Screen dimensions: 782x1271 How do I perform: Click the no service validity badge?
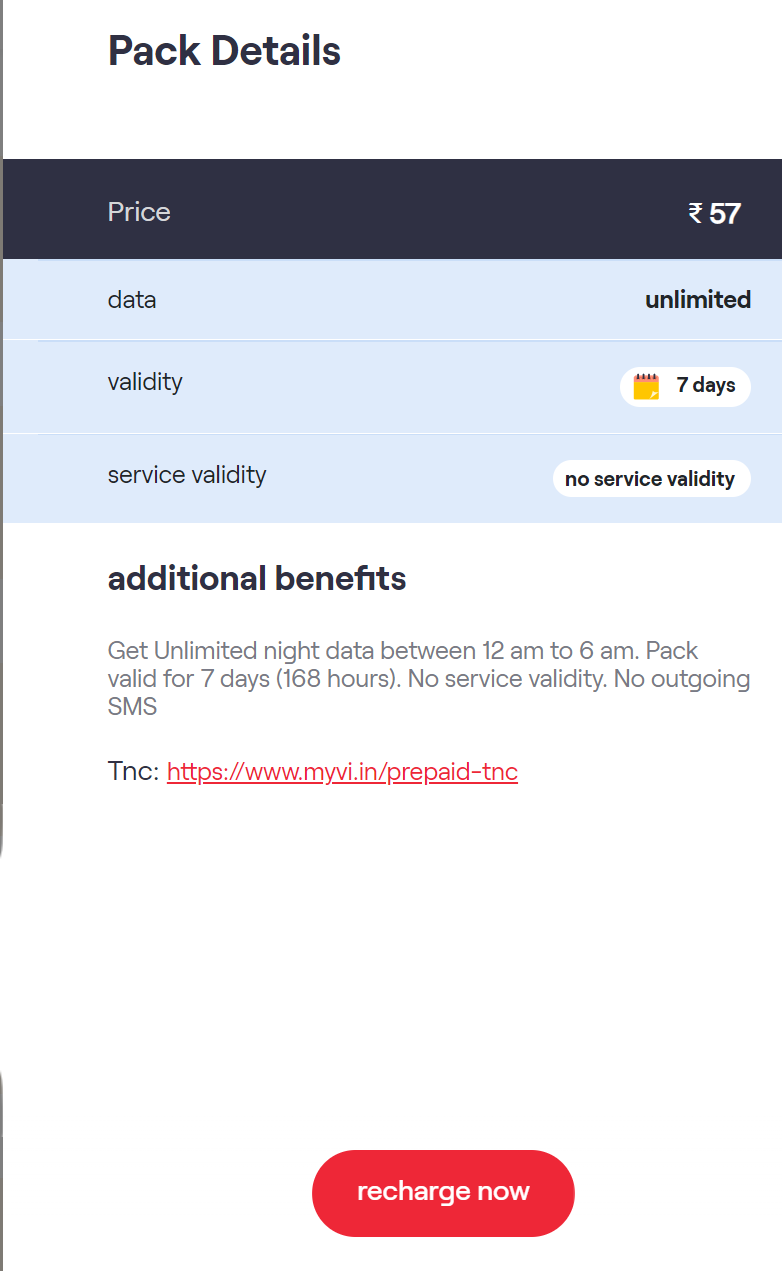click(x=651, y=478)
